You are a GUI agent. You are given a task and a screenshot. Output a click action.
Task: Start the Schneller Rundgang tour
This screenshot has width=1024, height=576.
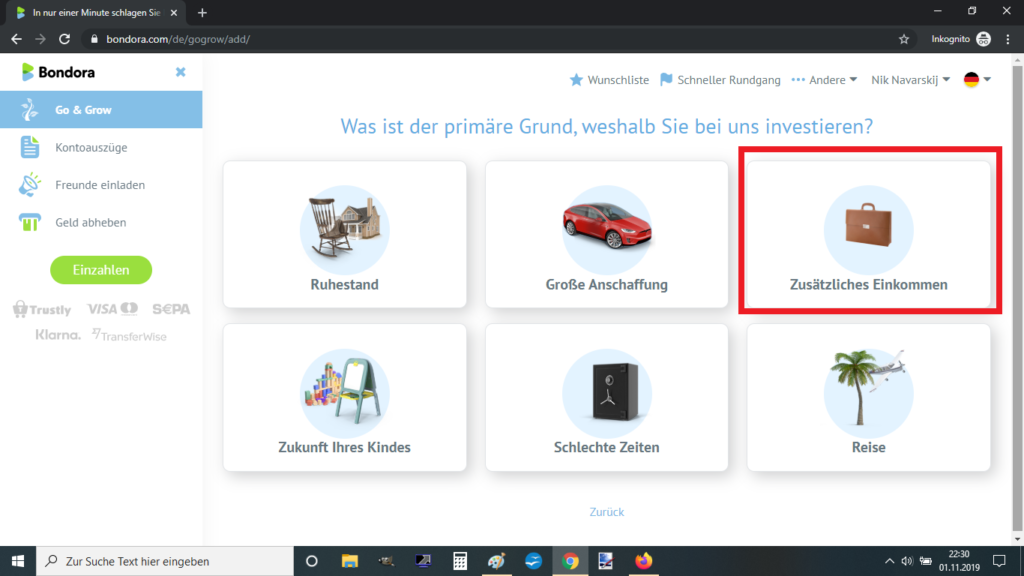720,80
